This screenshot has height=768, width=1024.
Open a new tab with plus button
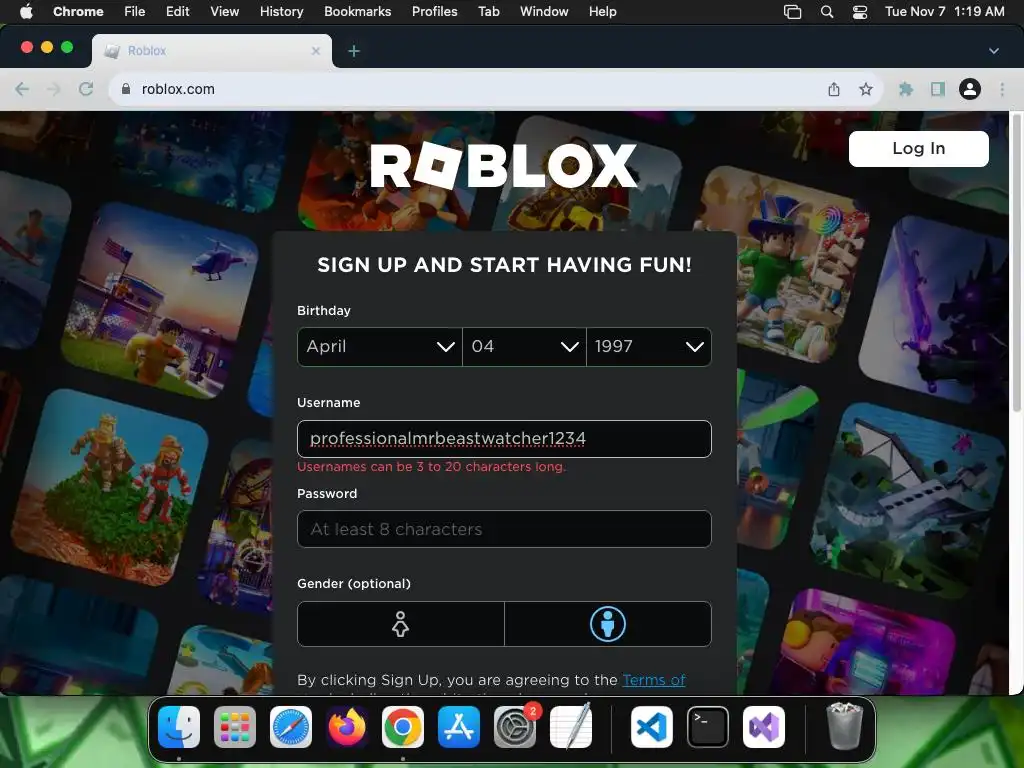click(x=354, y=51)
